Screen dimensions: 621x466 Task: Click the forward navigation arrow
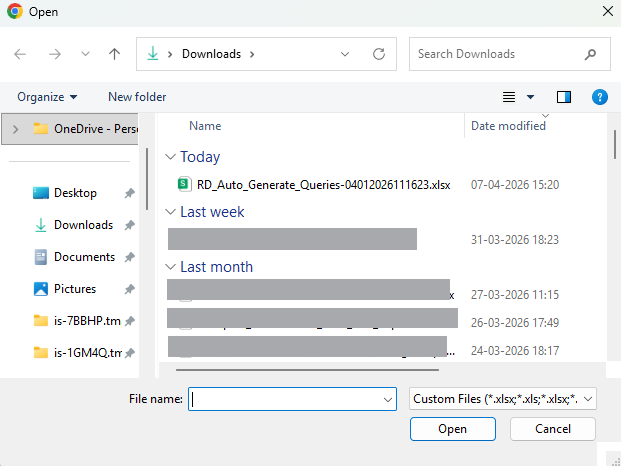pyautogui.click(x=55, y=54)
